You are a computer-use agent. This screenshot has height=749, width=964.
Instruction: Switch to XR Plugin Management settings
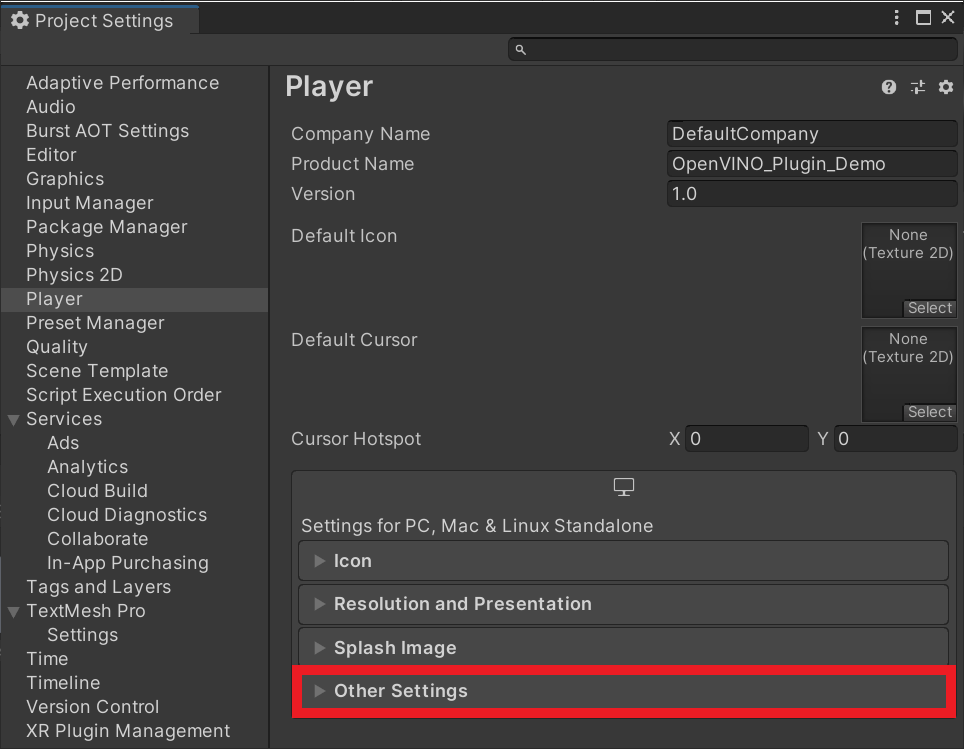pos(128,731)
